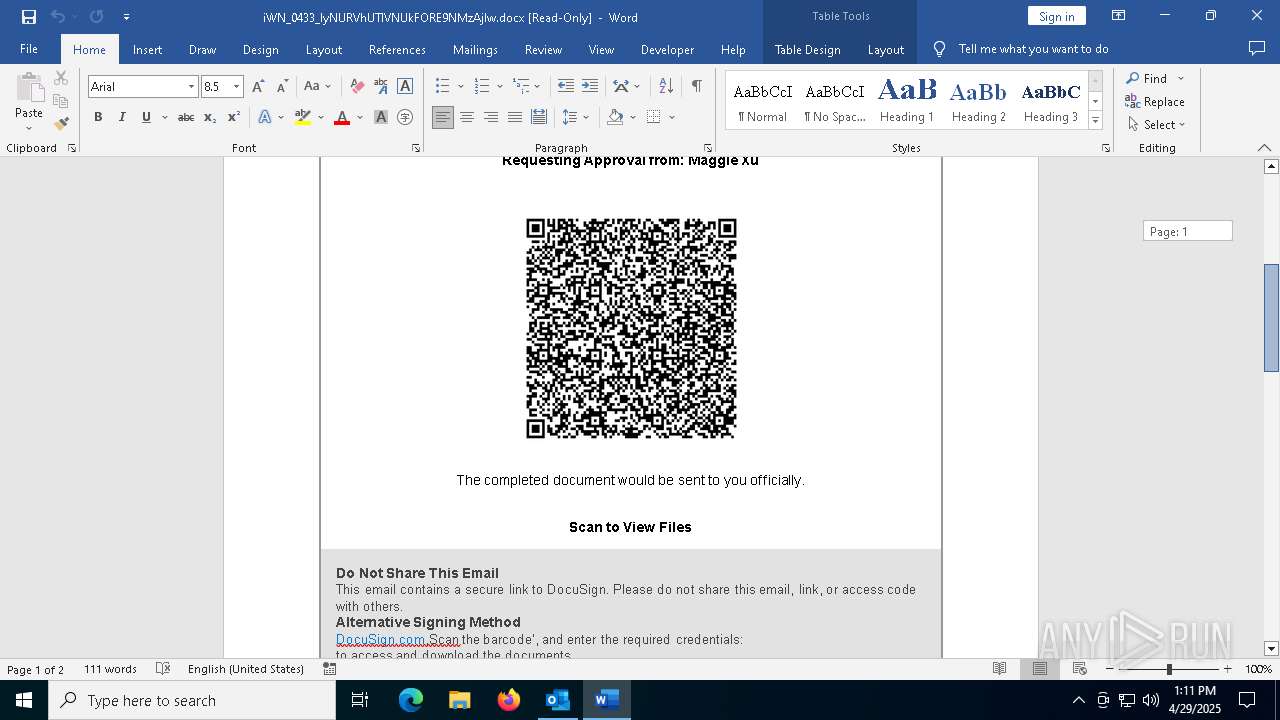Image resolution: width=1280 pixels, height=720 pixels.
Task: Click the Sort A-Z icon
Action: (666, 87)
